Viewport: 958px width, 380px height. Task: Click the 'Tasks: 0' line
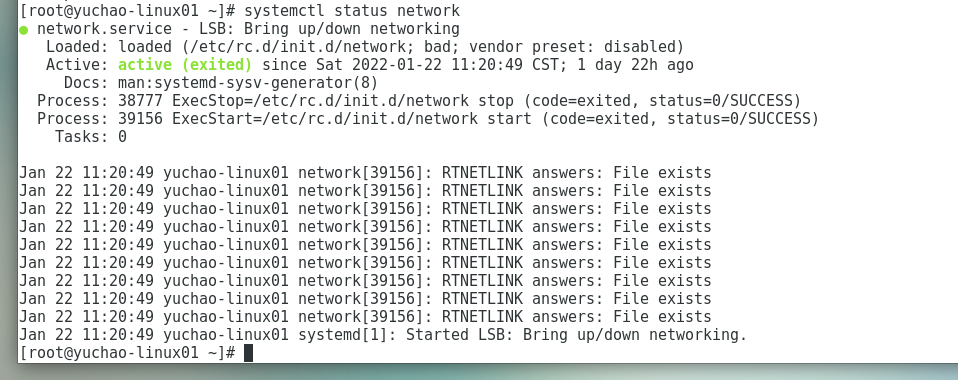tap(91, 137)
